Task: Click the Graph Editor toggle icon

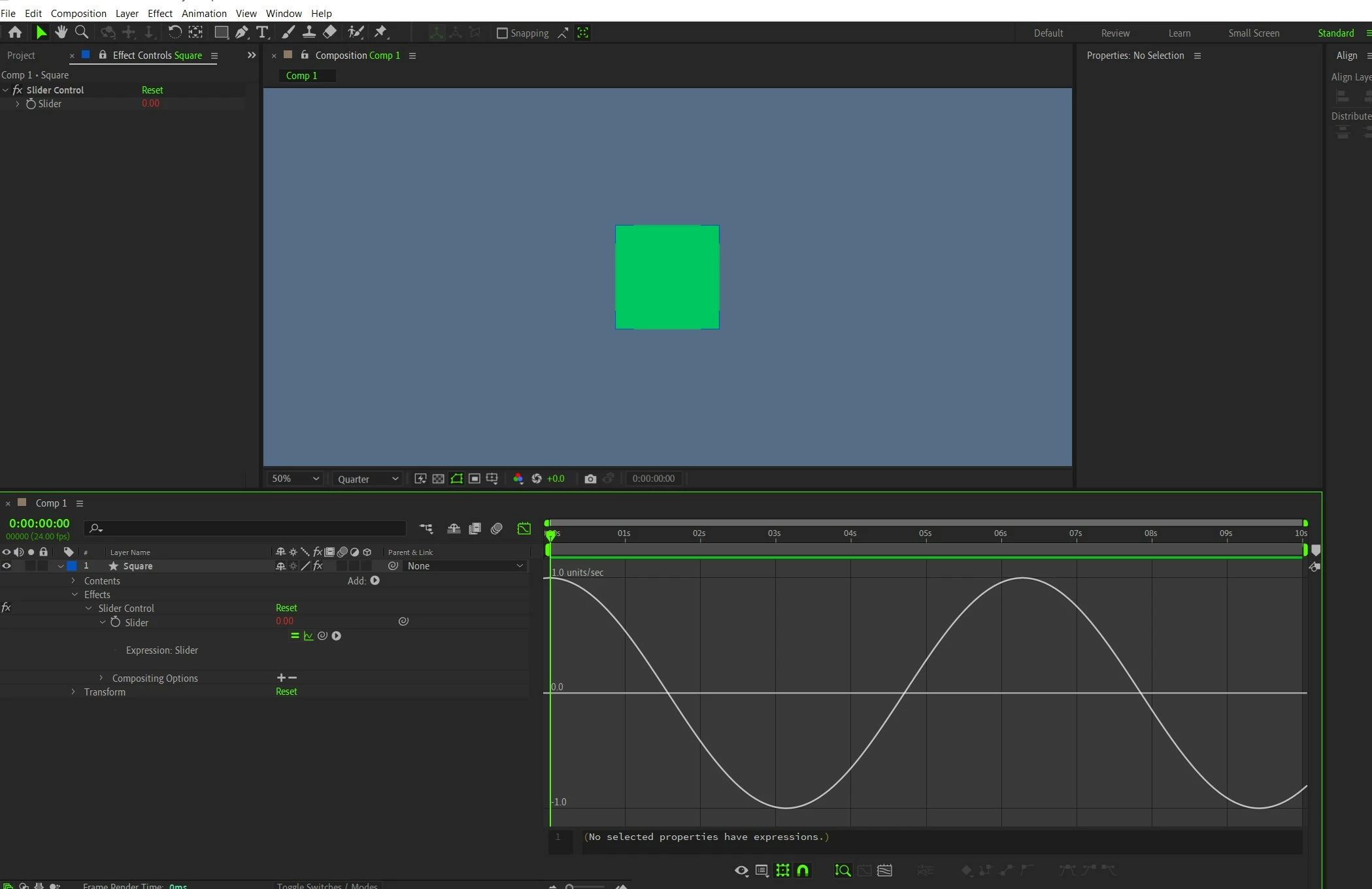Action: click(x=524, y=528)
